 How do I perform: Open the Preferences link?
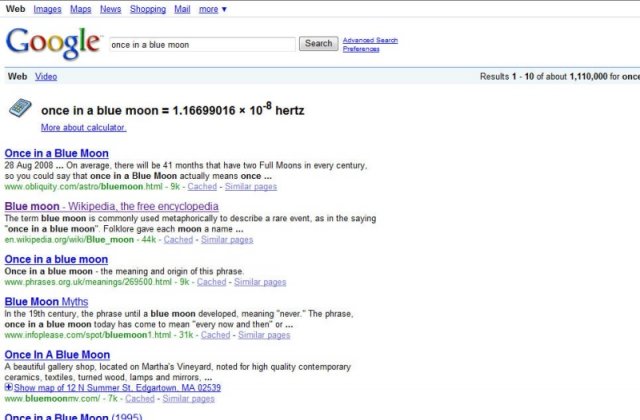coord(360,49)
